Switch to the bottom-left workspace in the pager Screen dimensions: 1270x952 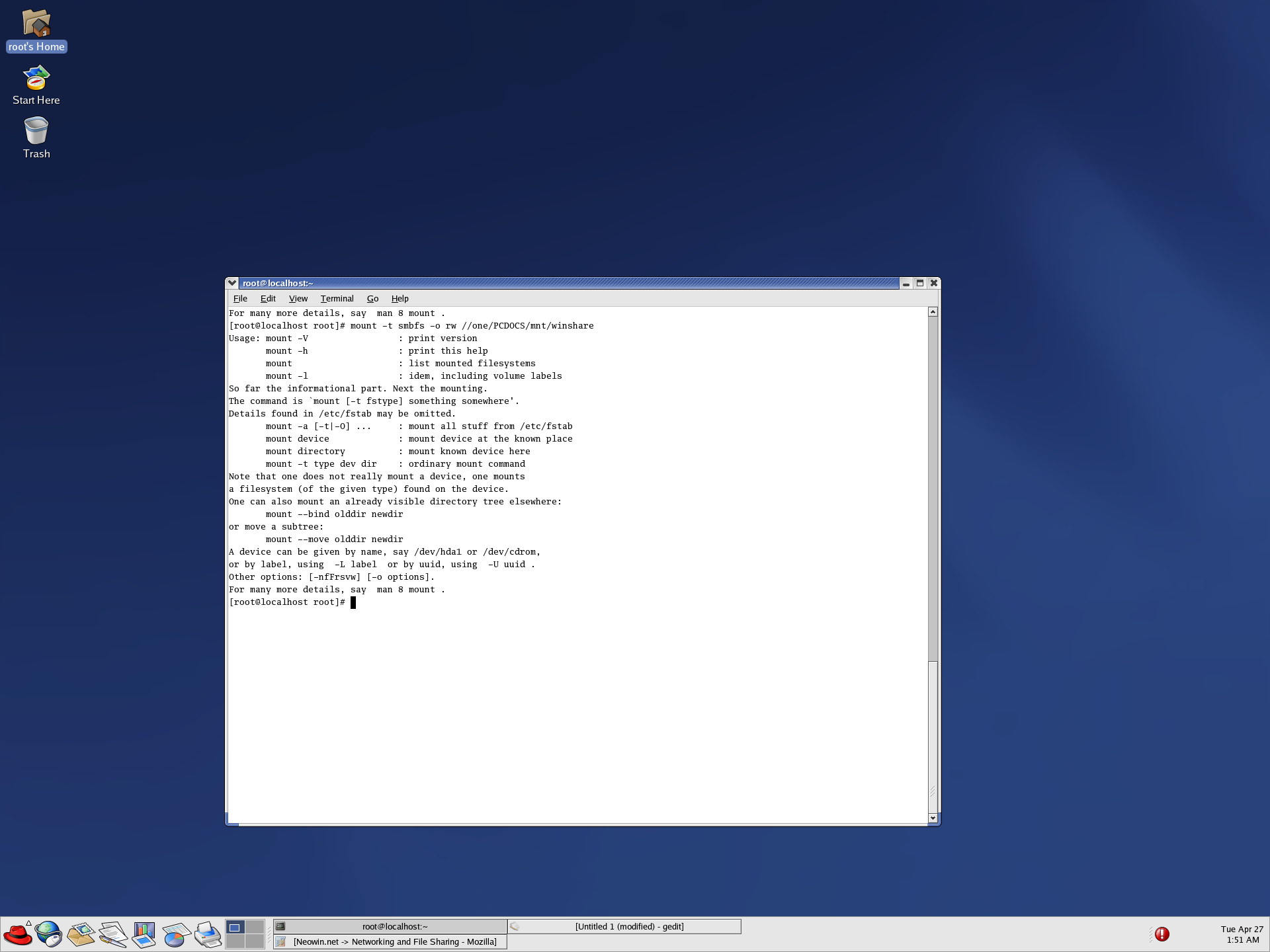coord(235,941)
